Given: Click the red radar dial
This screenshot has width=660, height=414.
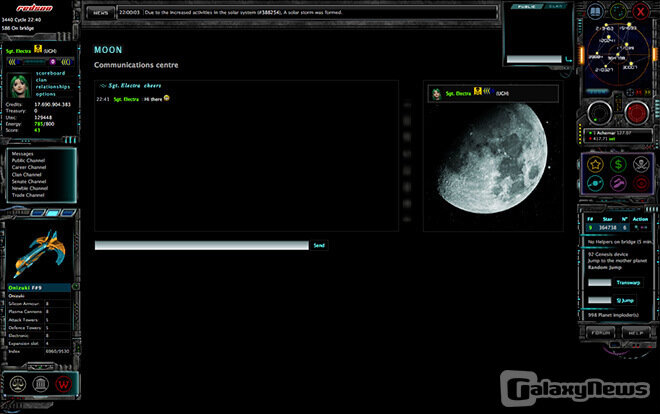Looking at the screenshot, I should point(636,113).
